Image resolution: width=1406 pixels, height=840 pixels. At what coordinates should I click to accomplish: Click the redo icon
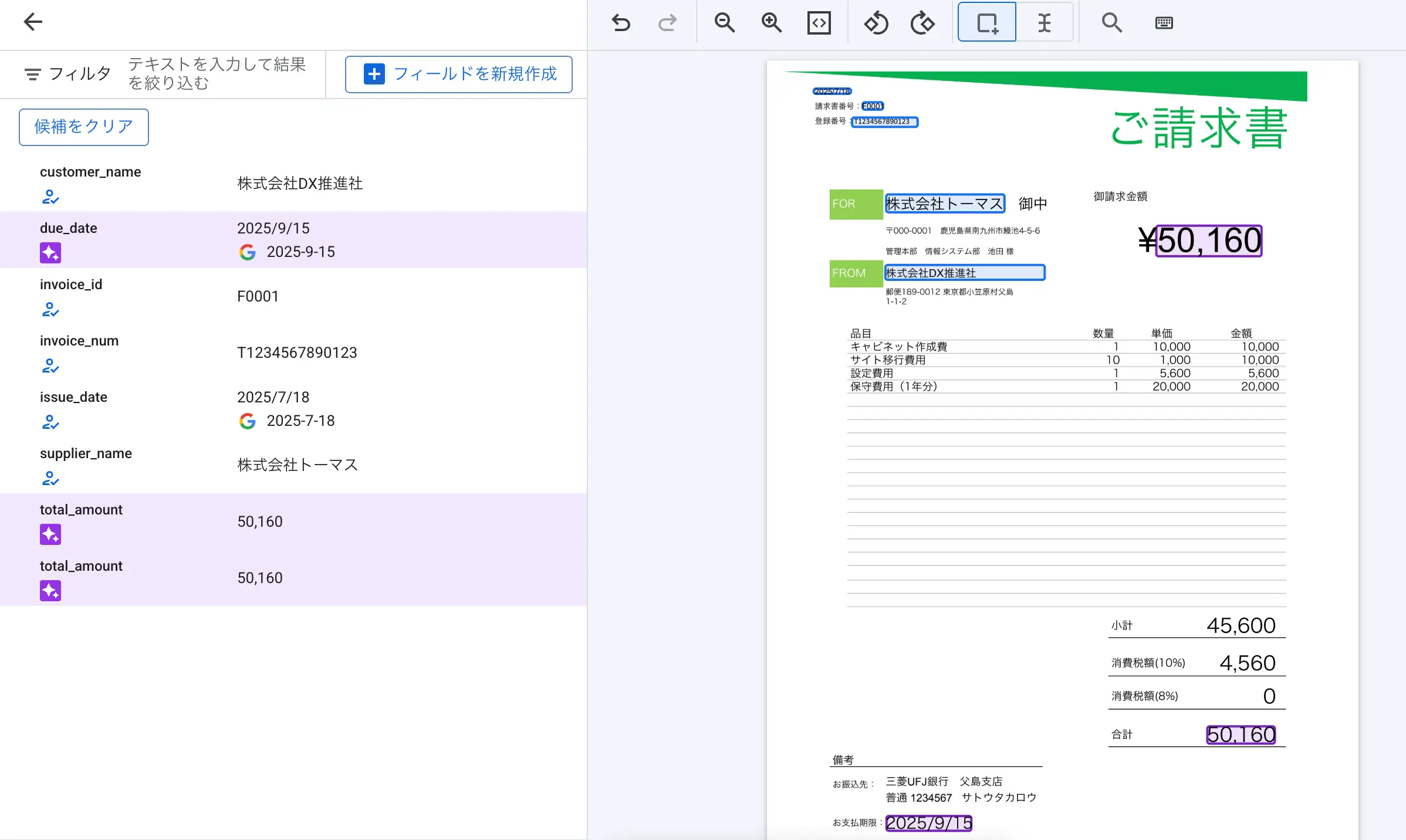point(667,23)
